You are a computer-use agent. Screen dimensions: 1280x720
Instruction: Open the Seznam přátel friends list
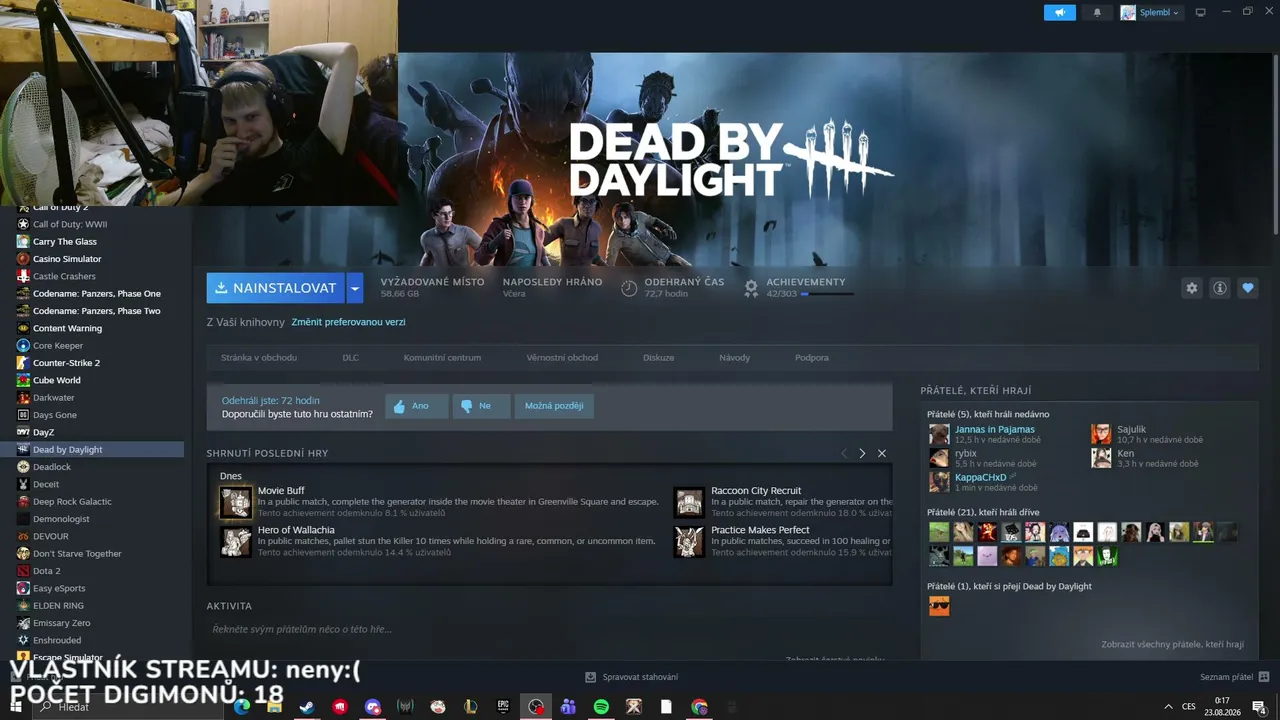(x=1234, y=677)
